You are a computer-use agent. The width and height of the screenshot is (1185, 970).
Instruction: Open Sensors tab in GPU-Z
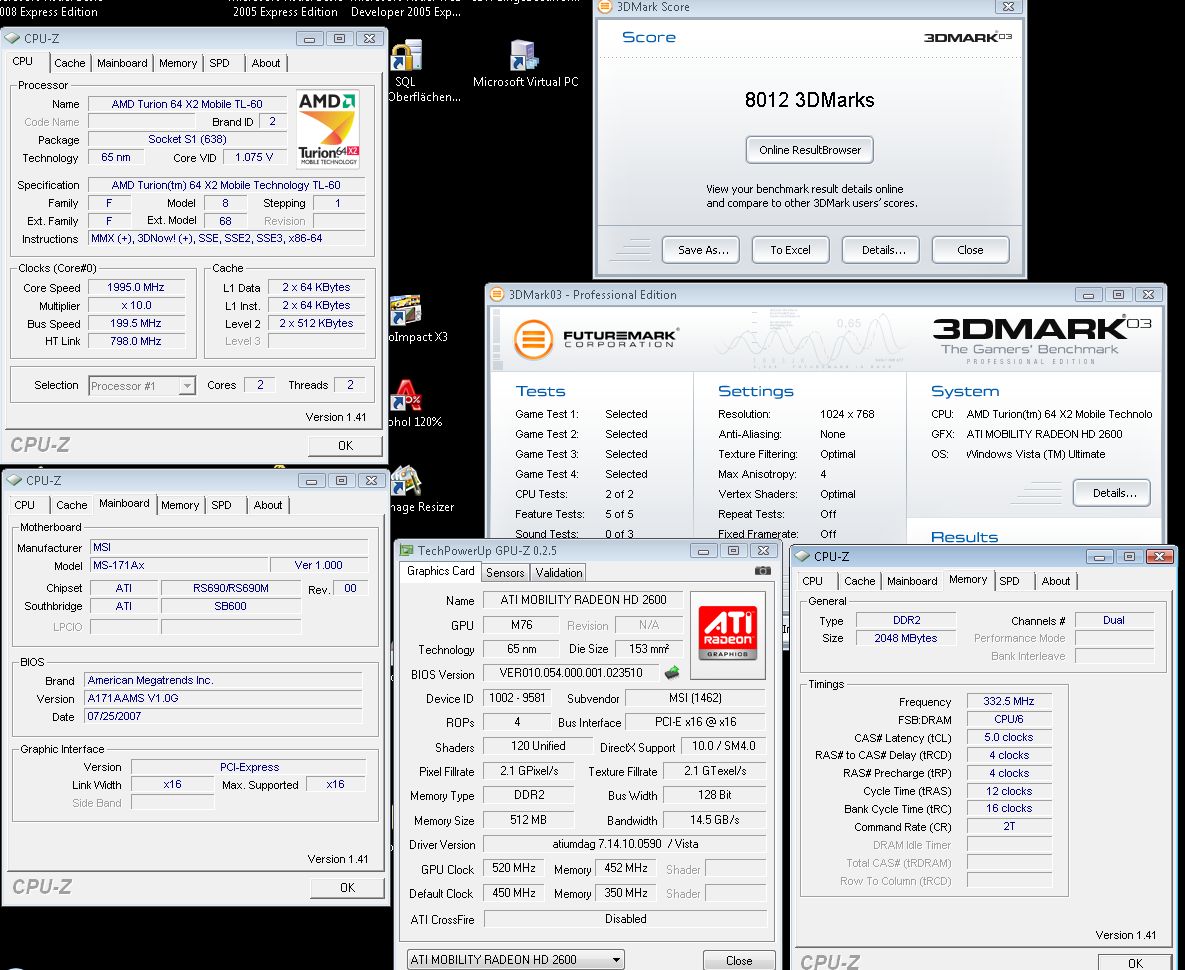(x=505, y=573)
